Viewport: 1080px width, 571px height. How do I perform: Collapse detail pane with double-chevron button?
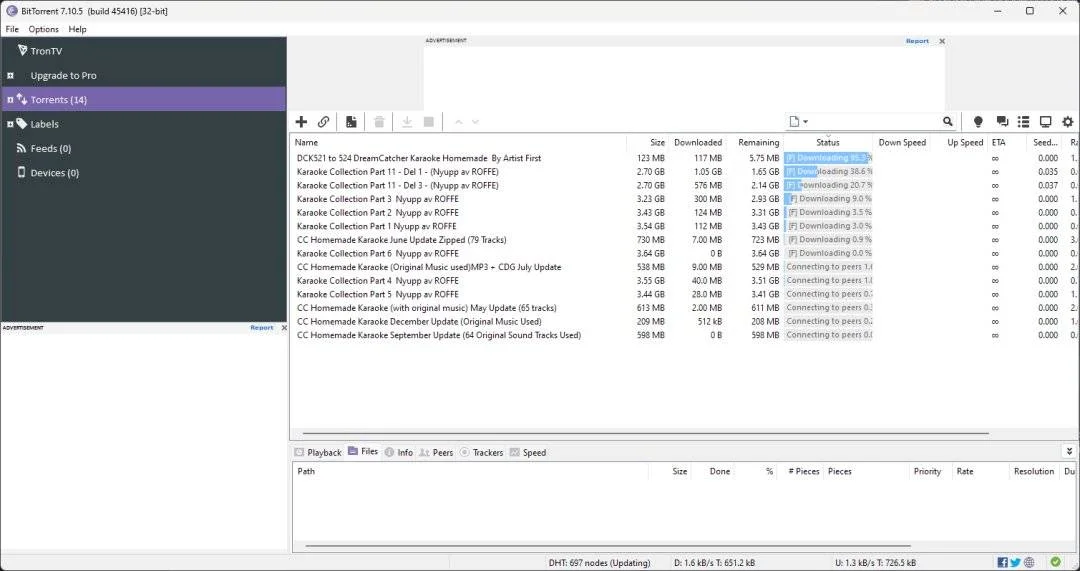pos(1069,451)
